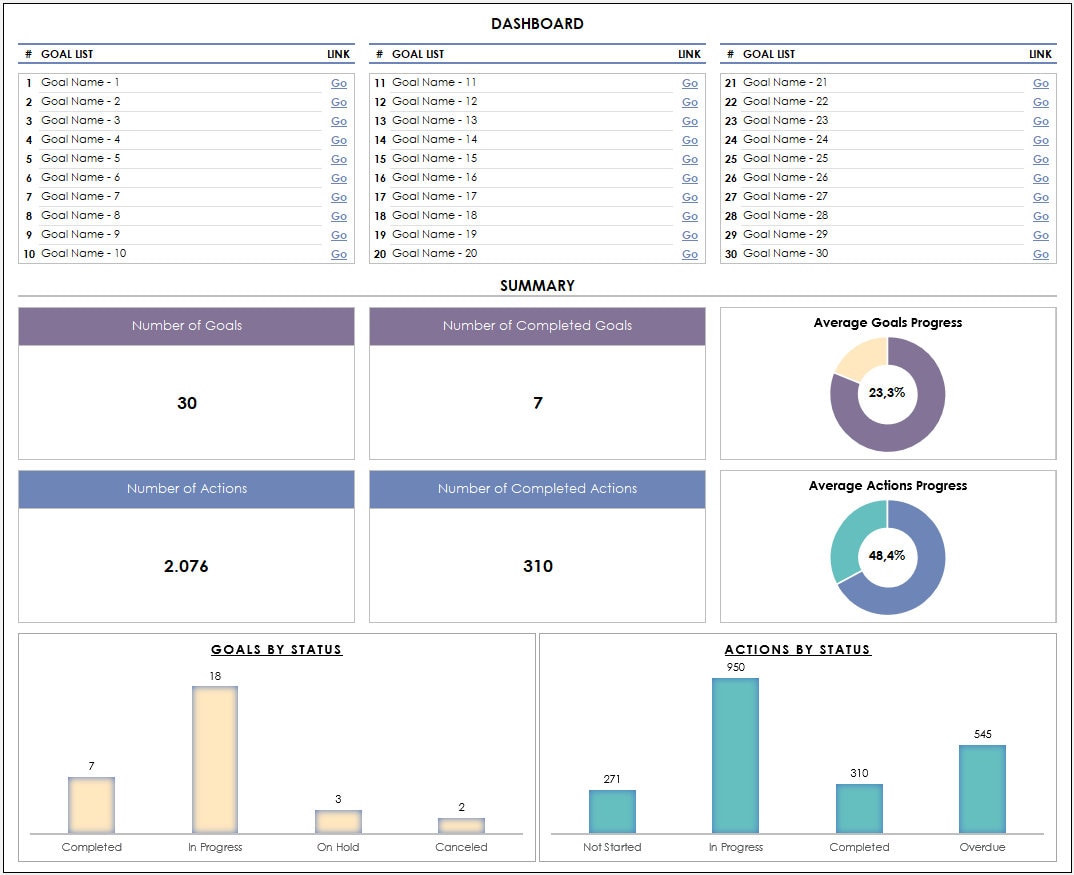Open the Go link for Goal Name - 10
This screenshot has width=1074, height=875.
point(338,254)
